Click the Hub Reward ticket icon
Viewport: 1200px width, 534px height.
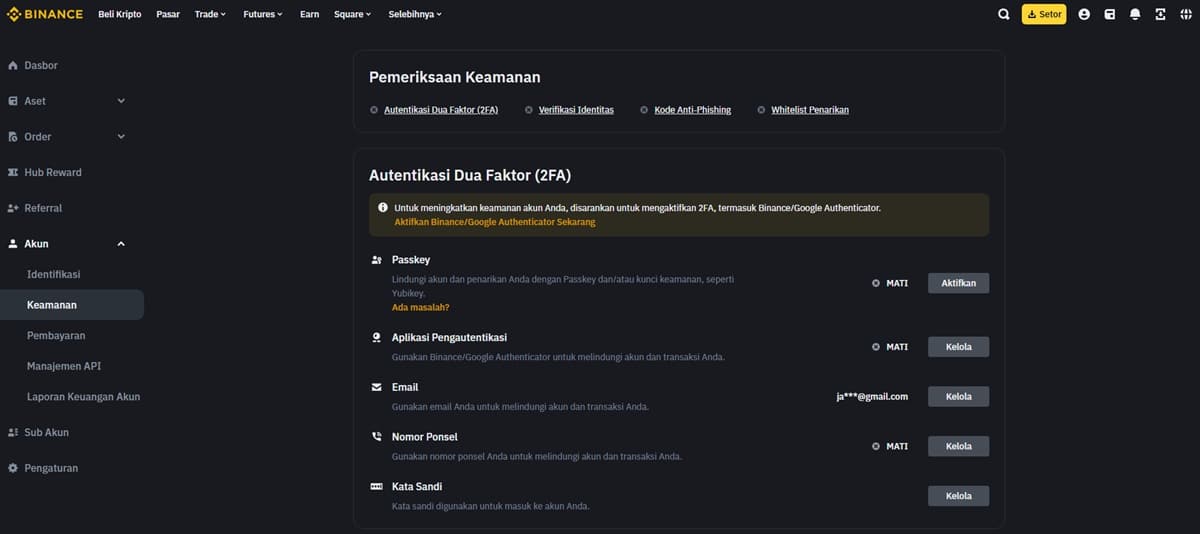[13, 172]
